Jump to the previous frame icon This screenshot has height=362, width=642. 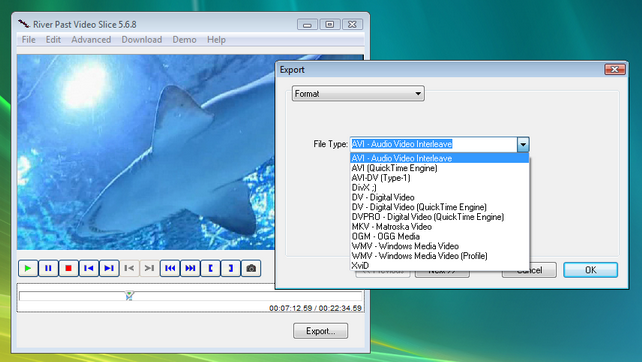pos(88,269)
